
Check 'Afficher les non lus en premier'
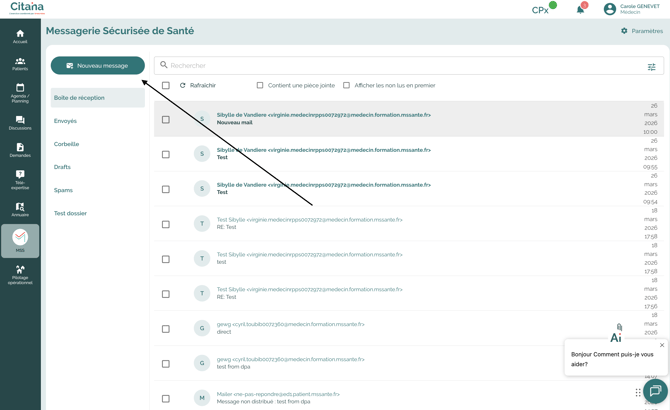click(x=347, y=86)
